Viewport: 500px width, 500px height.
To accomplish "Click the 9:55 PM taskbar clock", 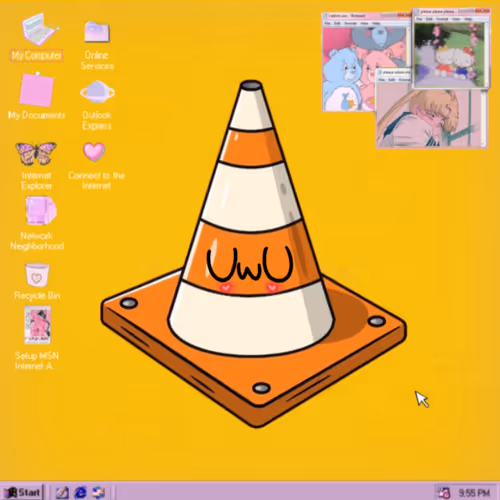I will pos(474,493).
